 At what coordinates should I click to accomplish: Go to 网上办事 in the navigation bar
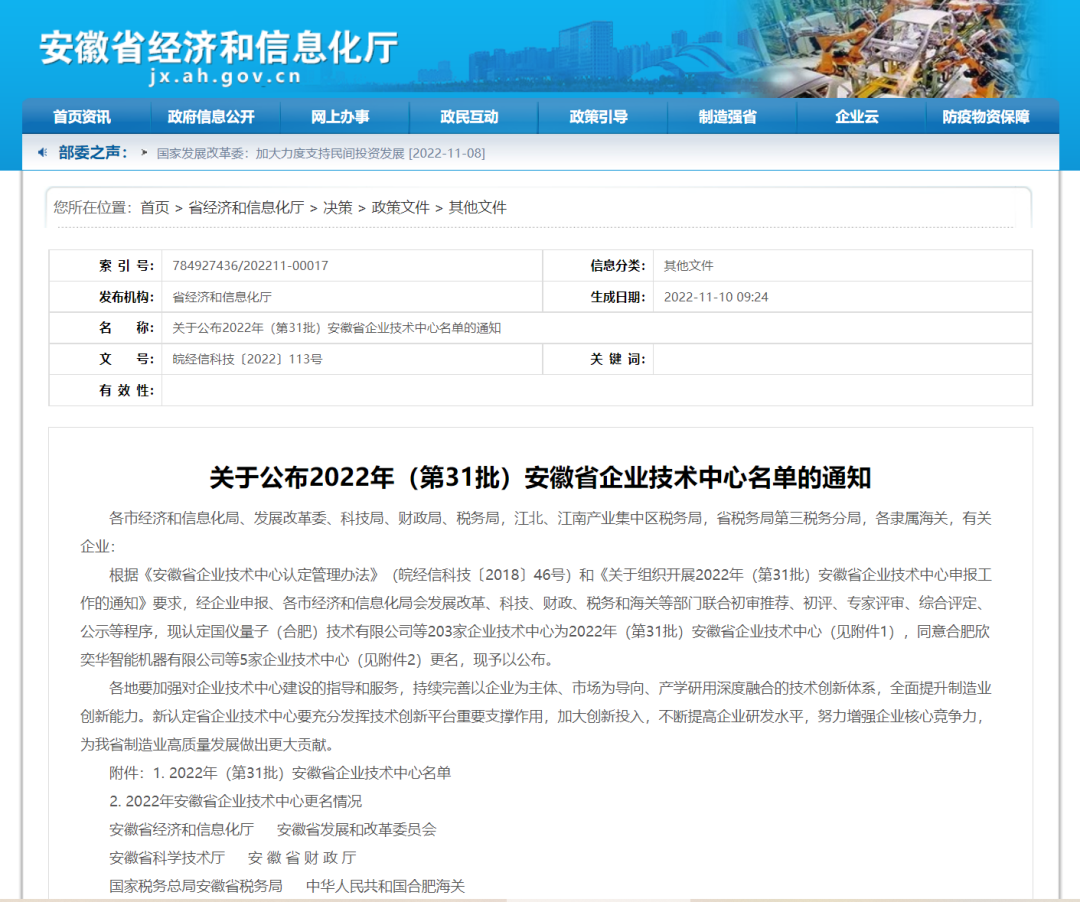340,117
